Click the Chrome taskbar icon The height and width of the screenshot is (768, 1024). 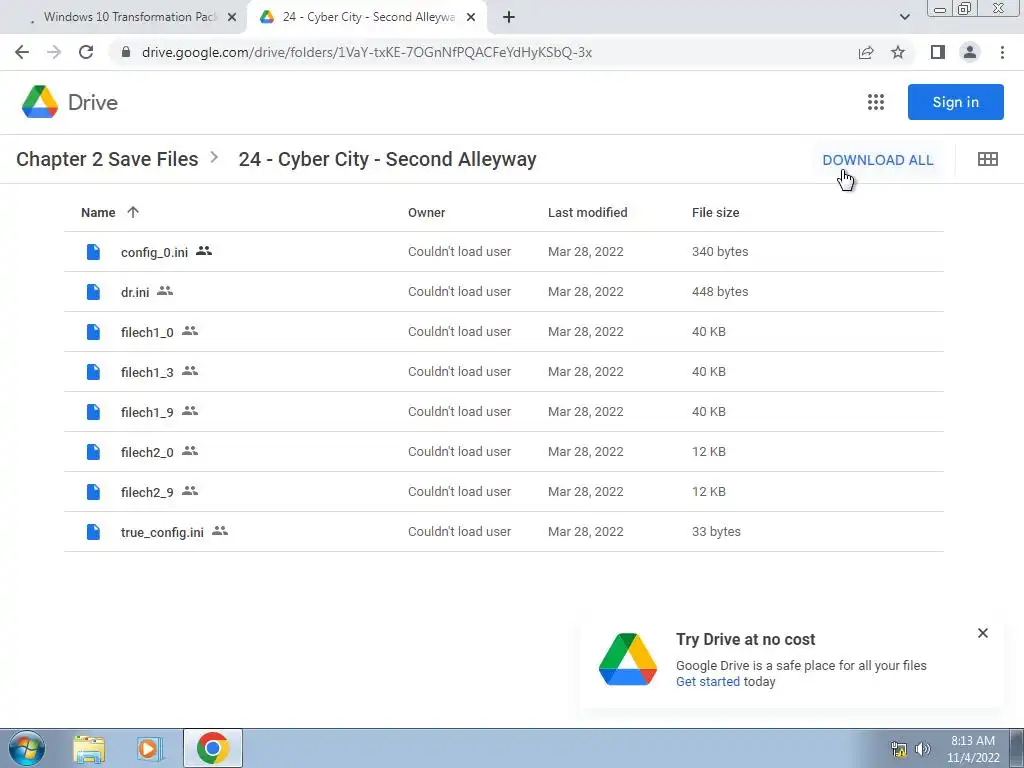pyautogui.click(x=212, y=748)
